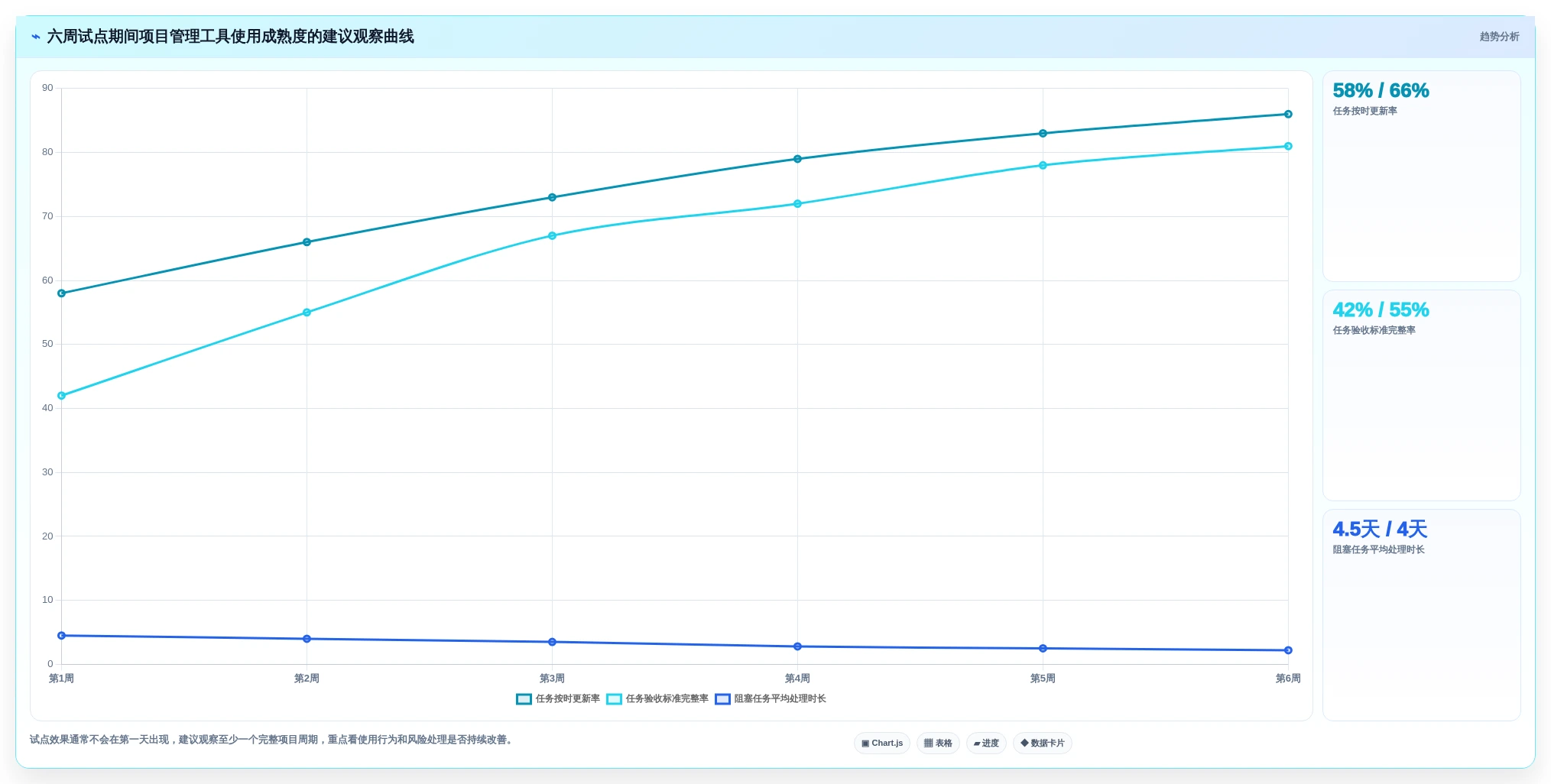
Task: Click the week 4 point on the dark teal line
Action: click(797, 159)
